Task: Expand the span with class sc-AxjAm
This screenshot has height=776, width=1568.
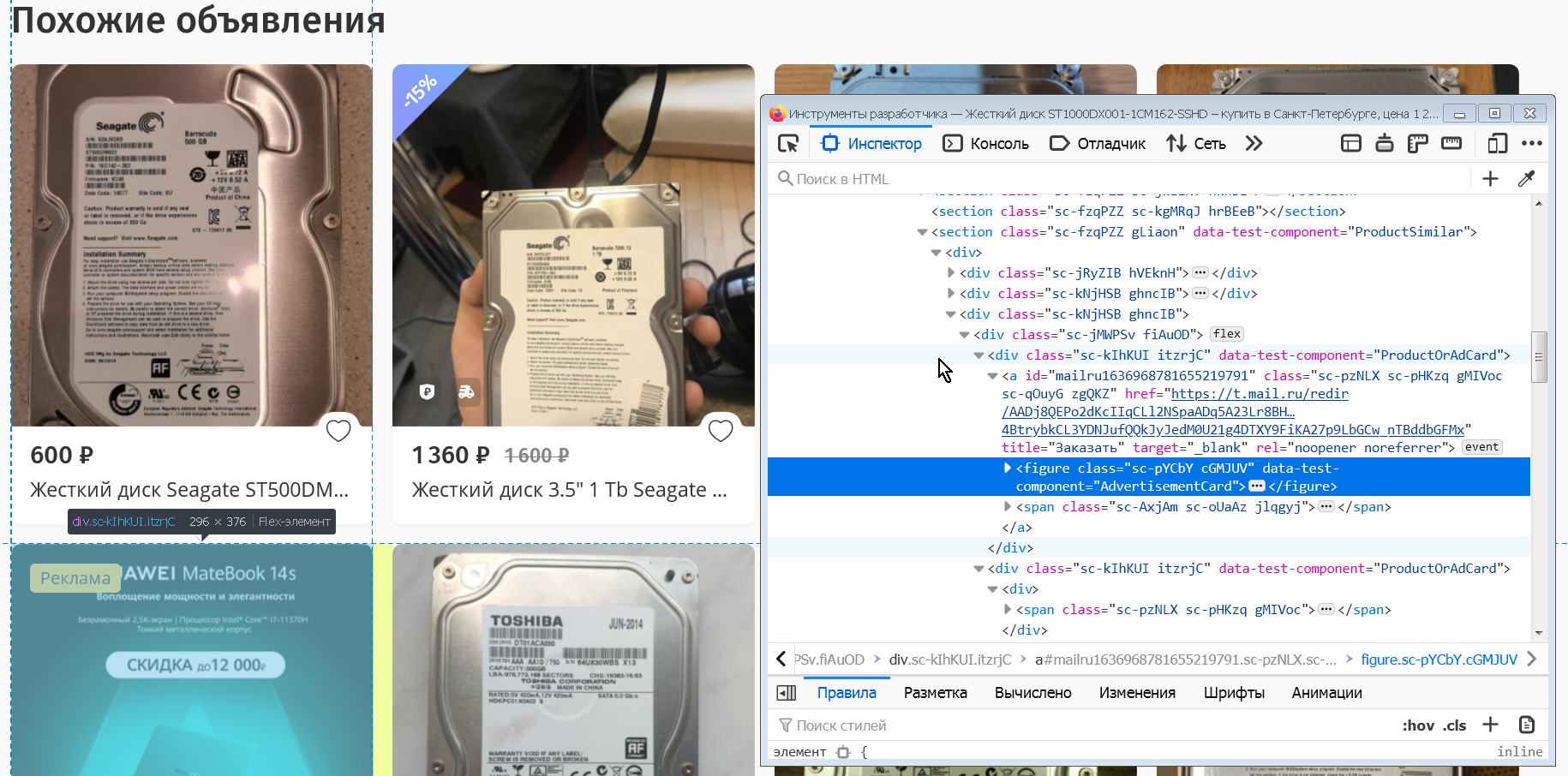Action: pos(1008,506)
